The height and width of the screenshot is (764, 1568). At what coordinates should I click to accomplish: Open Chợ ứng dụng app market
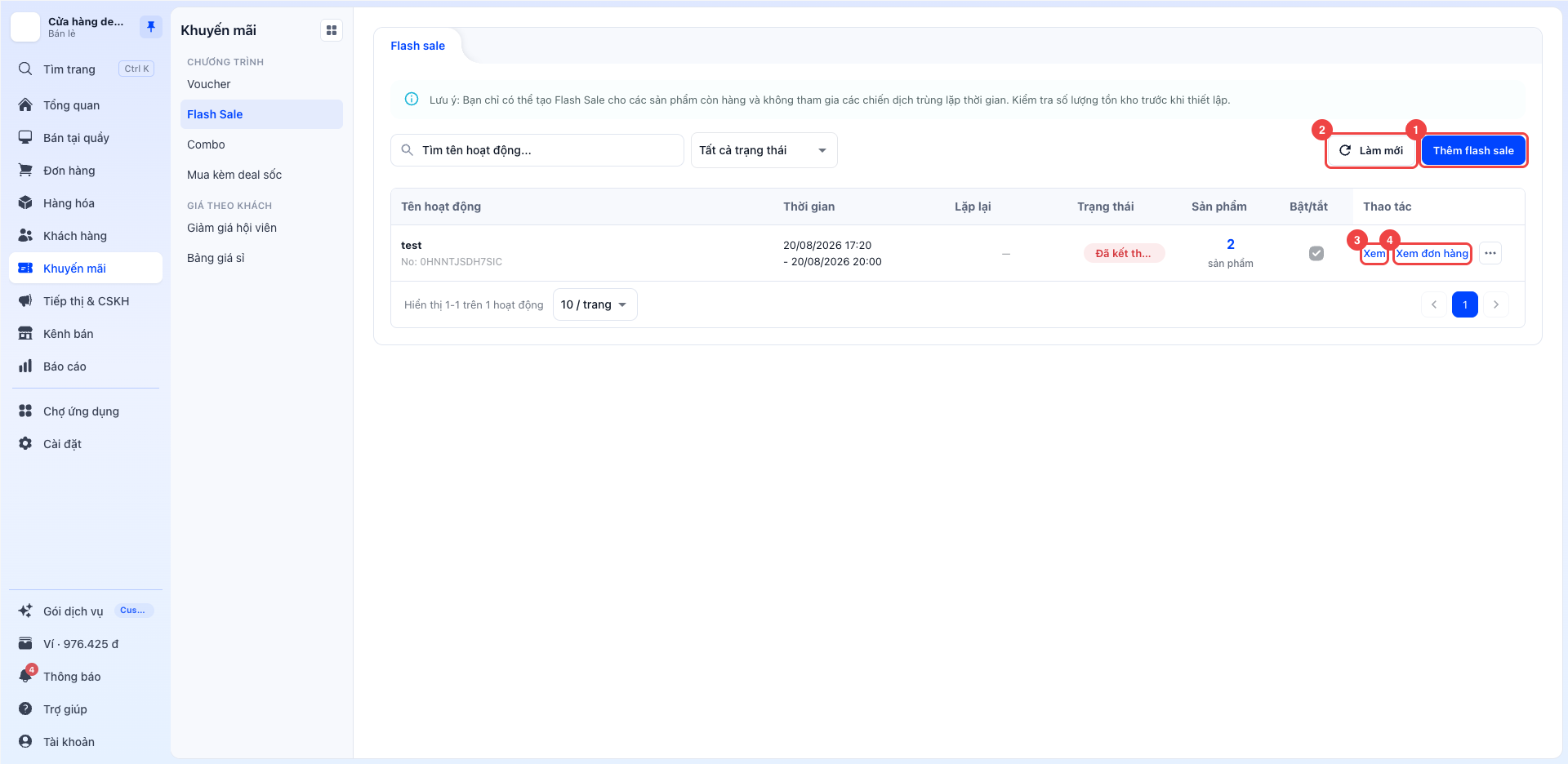coord(86,411)
